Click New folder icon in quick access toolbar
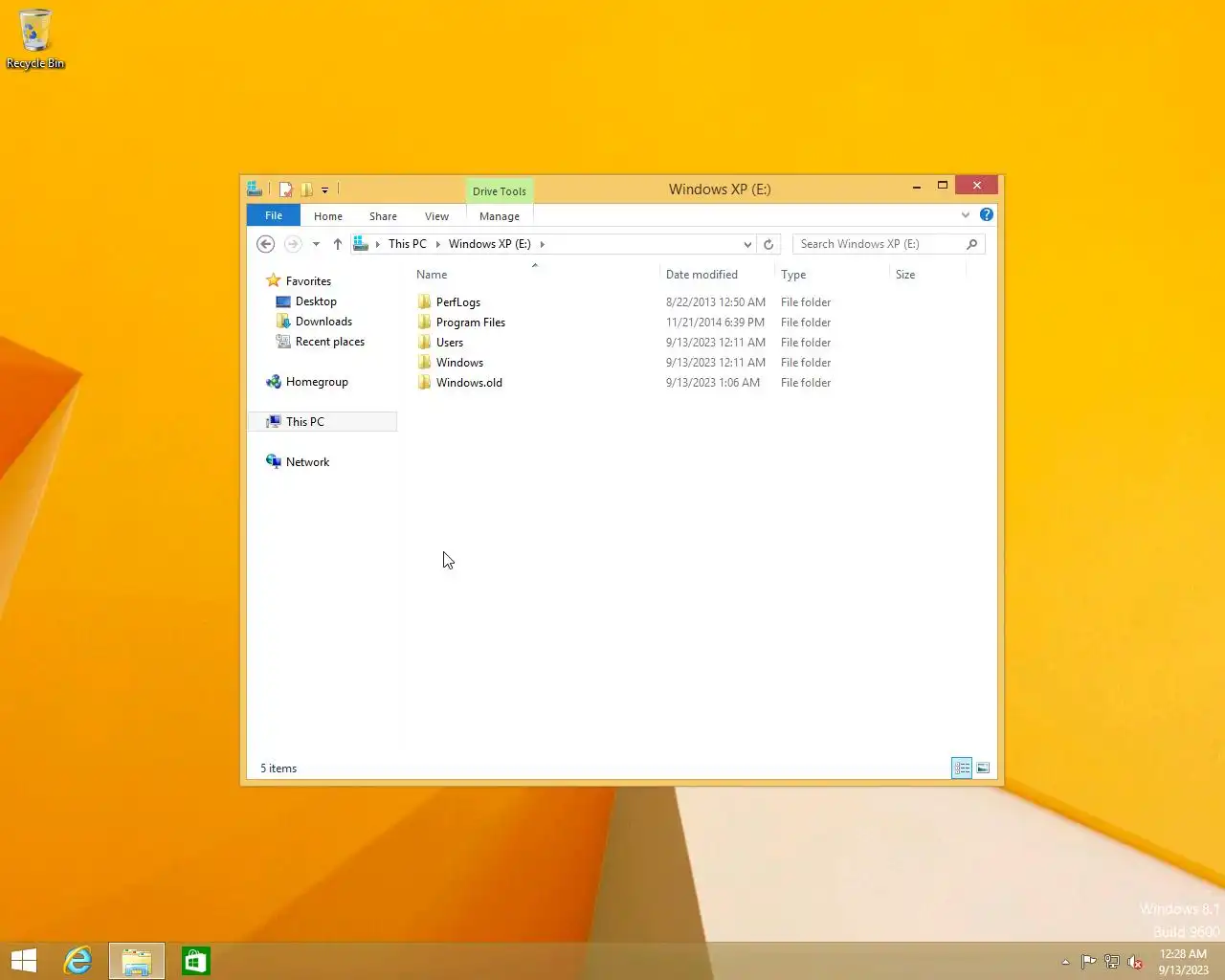This screenshot has width=1225, height=980. pyautogui.click(x=306, y=189)
